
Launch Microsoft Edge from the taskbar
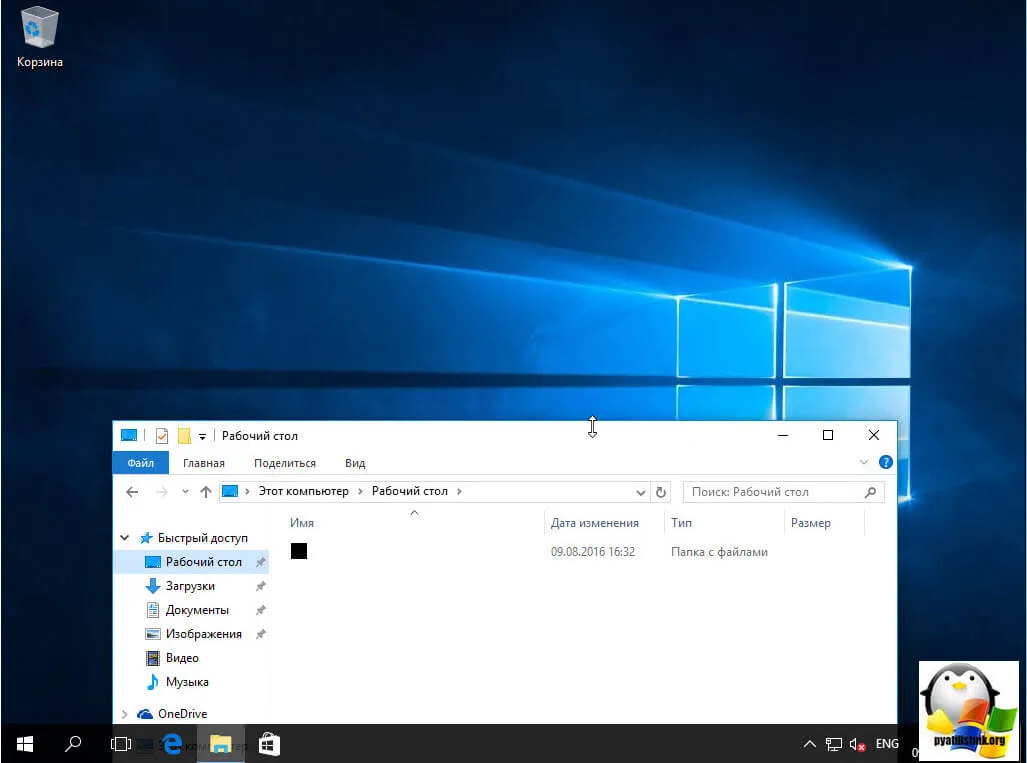[172, 743]
